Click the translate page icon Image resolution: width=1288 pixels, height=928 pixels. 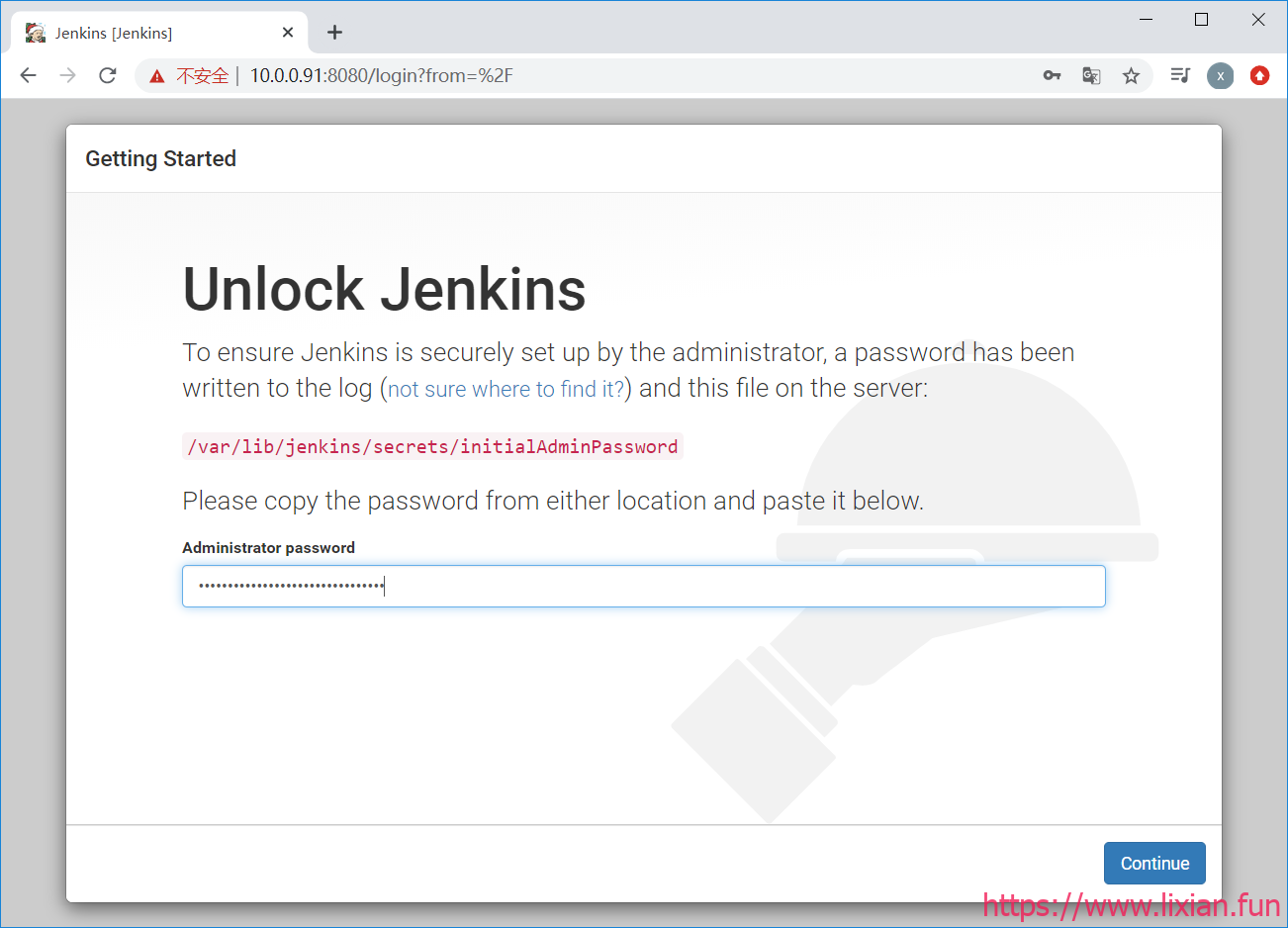pos(1091,75)
